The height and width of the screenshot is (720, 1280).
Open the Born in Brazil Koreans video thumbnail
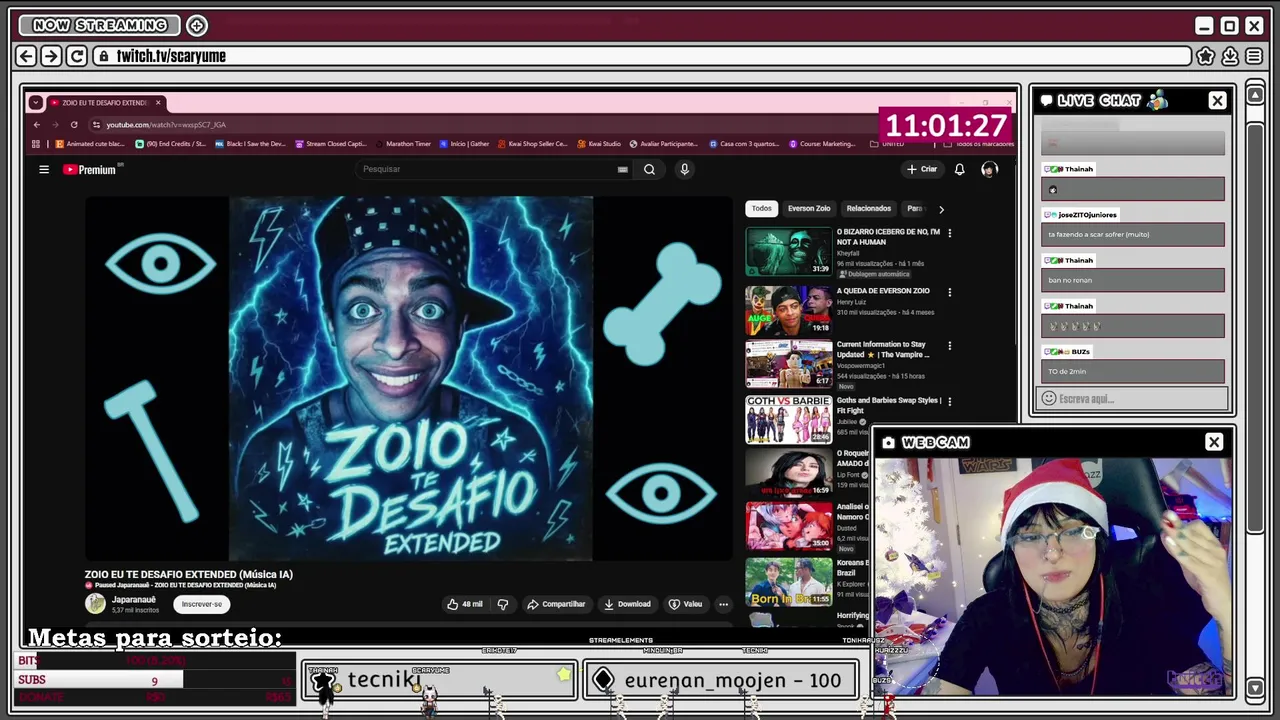click(x=788, y=581)
